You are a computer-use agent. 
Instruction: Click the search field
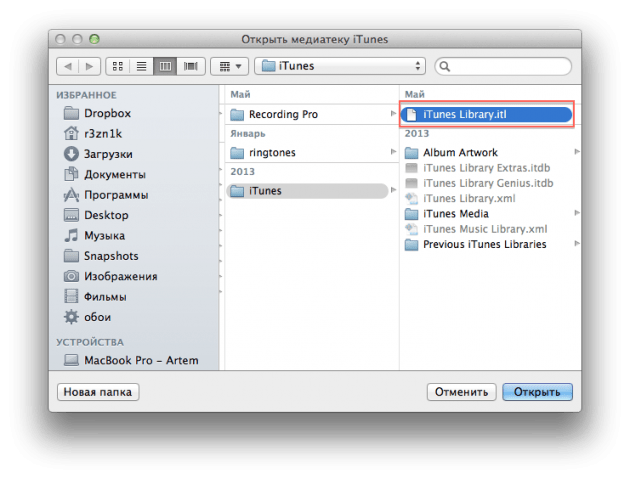pos(503,66)
